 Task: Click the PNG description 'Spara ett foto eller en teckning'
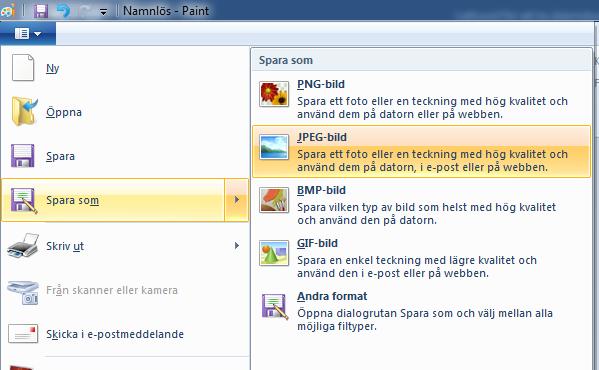coord(432,108)
